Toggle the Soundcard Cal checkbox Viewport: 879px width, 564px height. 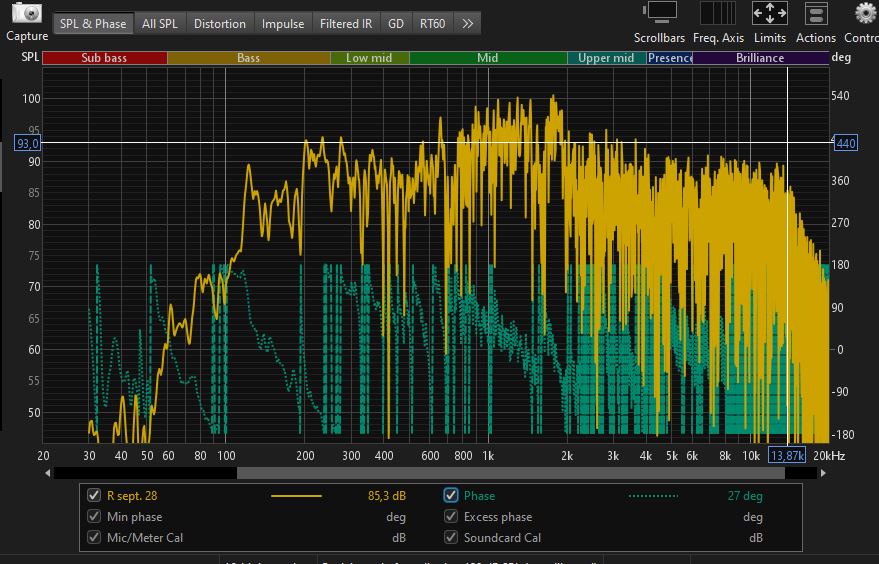coord(451,538)
